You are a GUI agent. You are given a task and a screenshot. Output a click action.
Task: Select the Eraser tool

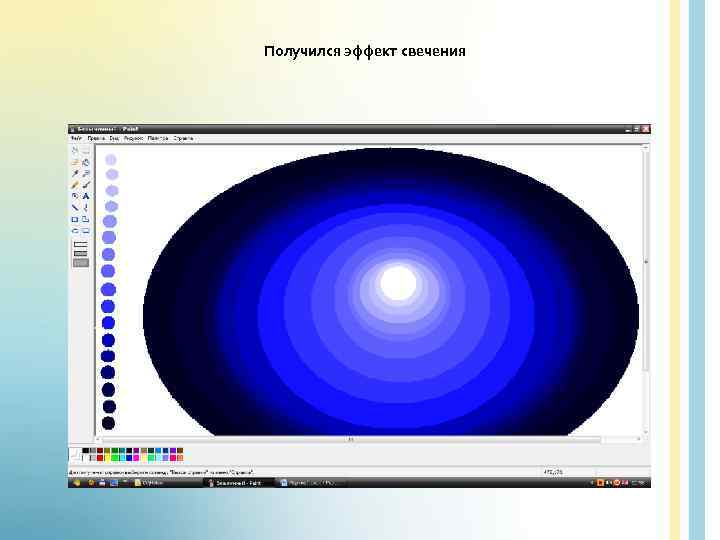tap(75, 162)
